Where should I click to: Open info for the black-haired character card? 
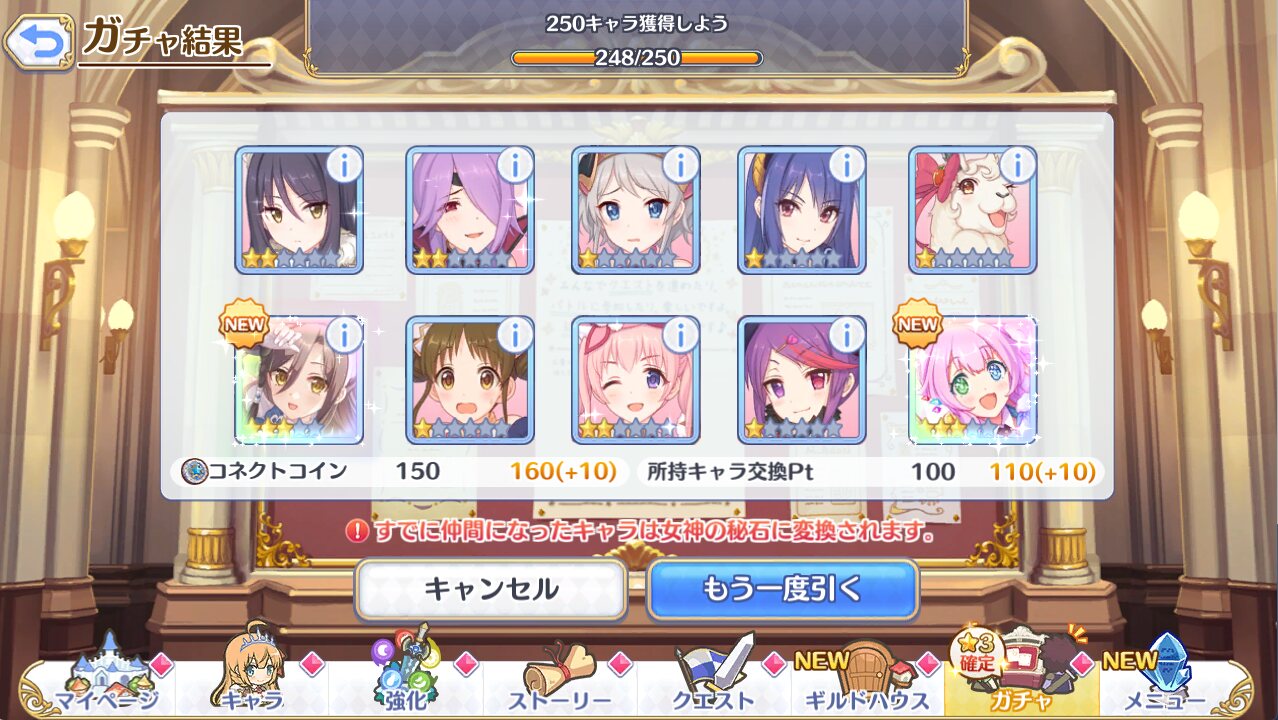pyautogui.click(x=343, y=165)
